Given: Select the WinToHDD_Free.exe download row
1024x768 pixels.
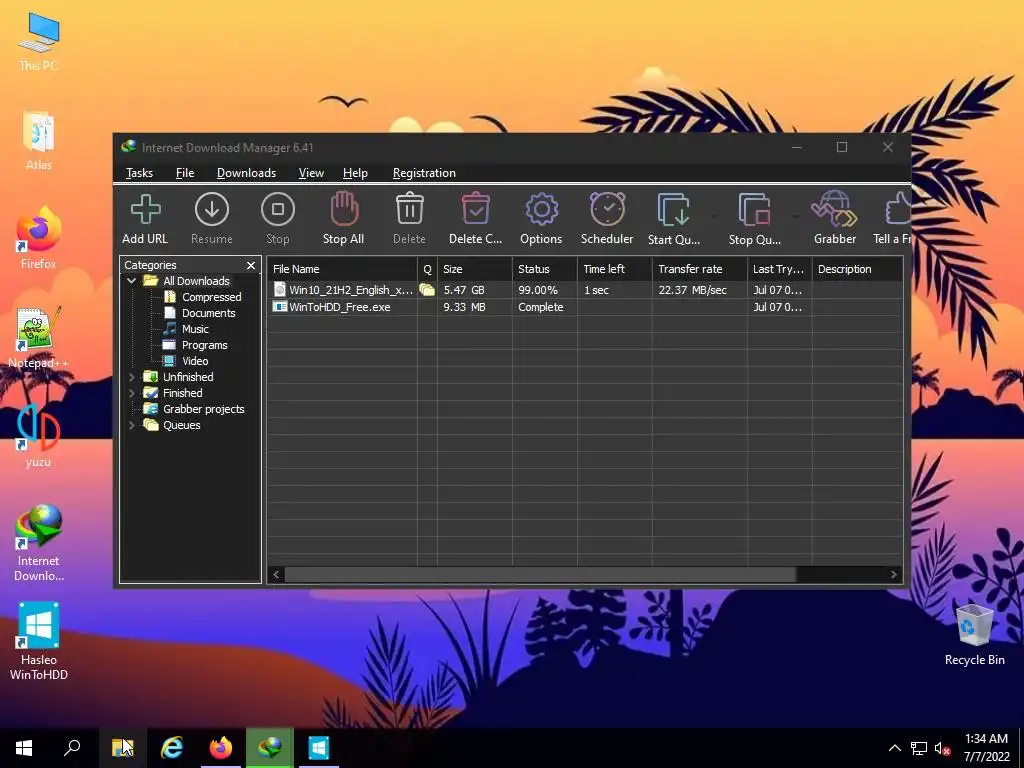Looking at the screenshot, I should (x=585, y=307).
